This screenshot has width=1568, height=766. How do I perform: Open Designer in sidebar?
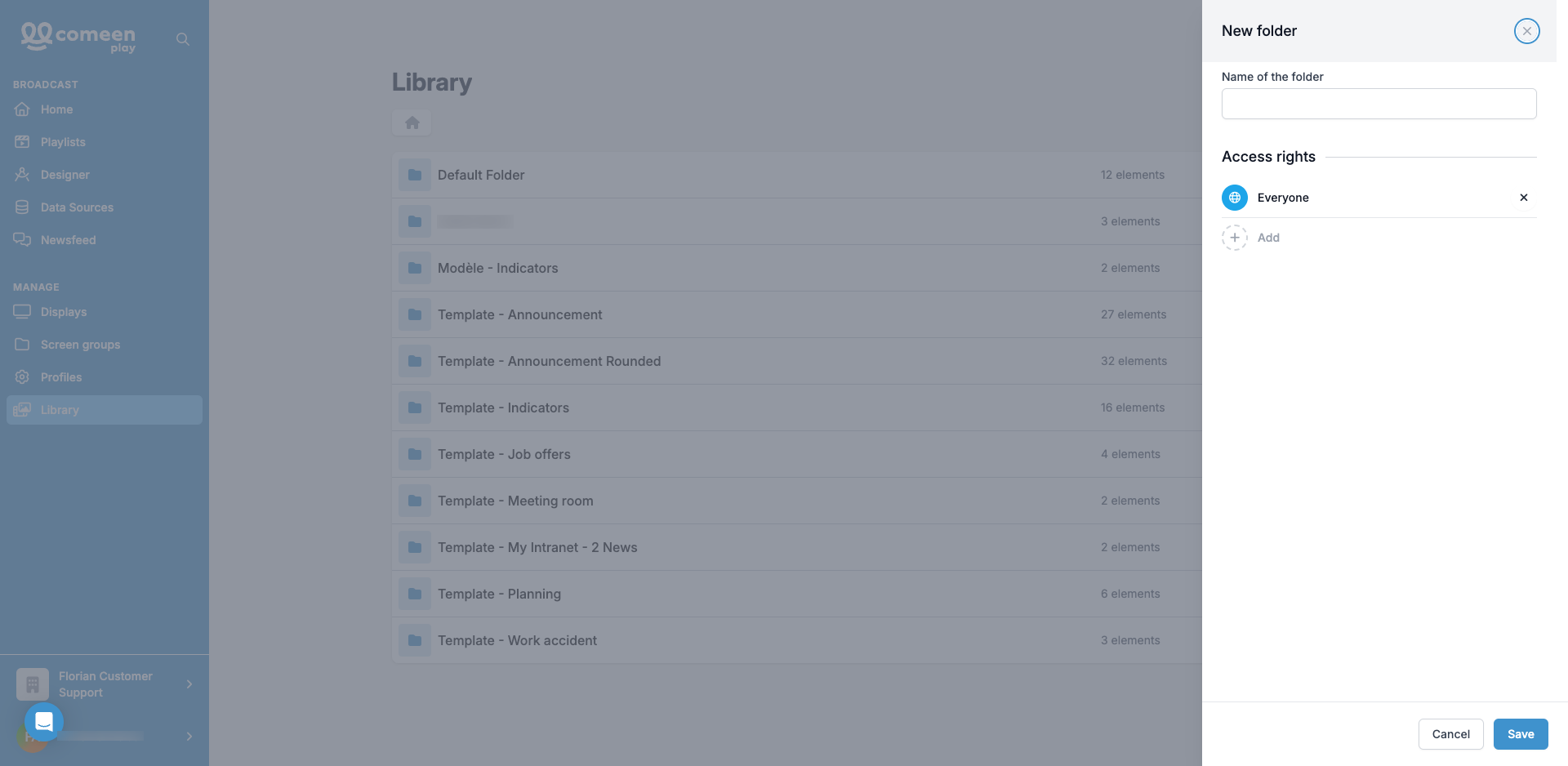(x=105, y=175)
